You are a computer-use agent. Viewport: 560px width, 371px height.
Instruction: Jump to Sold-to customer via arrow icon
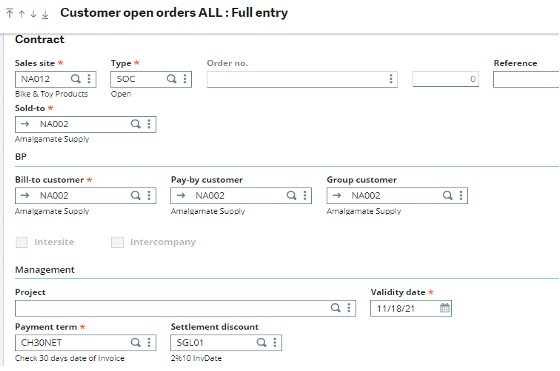click(25, 124)
